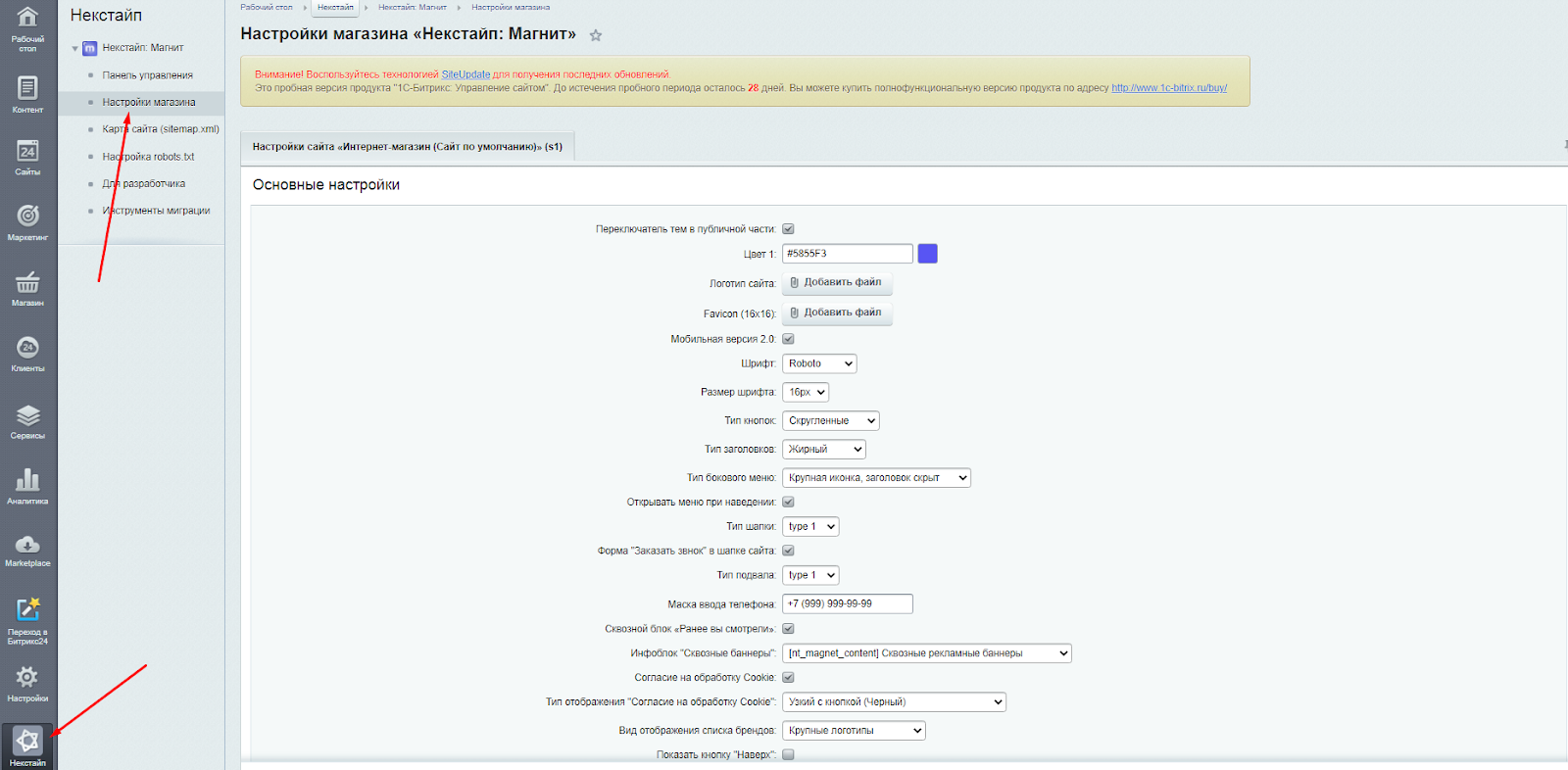The height and width of the screenshot is (770, 1568).
Task: Collapse the Некстайп: Магнит tree node
Action: coord(74,48)
